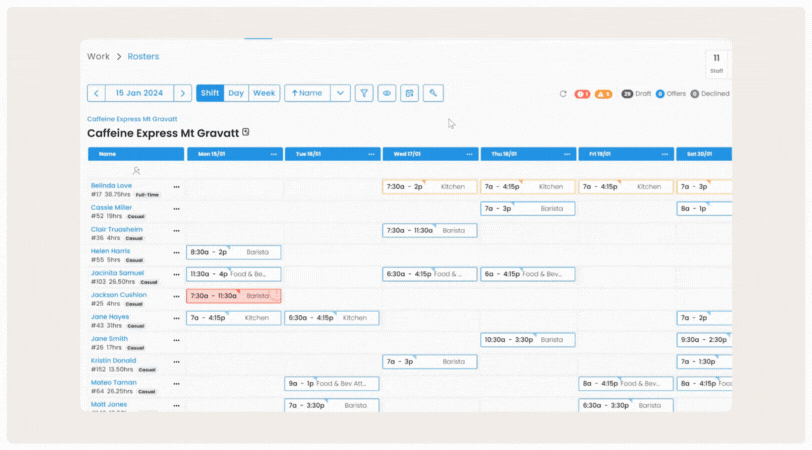Open the roster filter funnel icon
Viewport: 812px width, 450px height.
coord(364,93)
